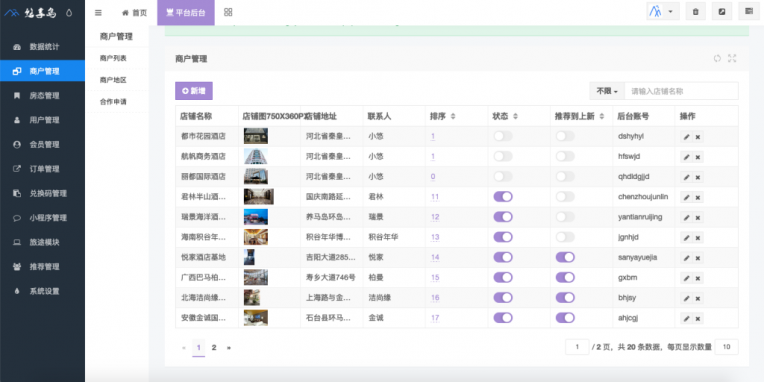
Task: Edit the chenzhoujunlin account row
Action: tap(687, 197)
